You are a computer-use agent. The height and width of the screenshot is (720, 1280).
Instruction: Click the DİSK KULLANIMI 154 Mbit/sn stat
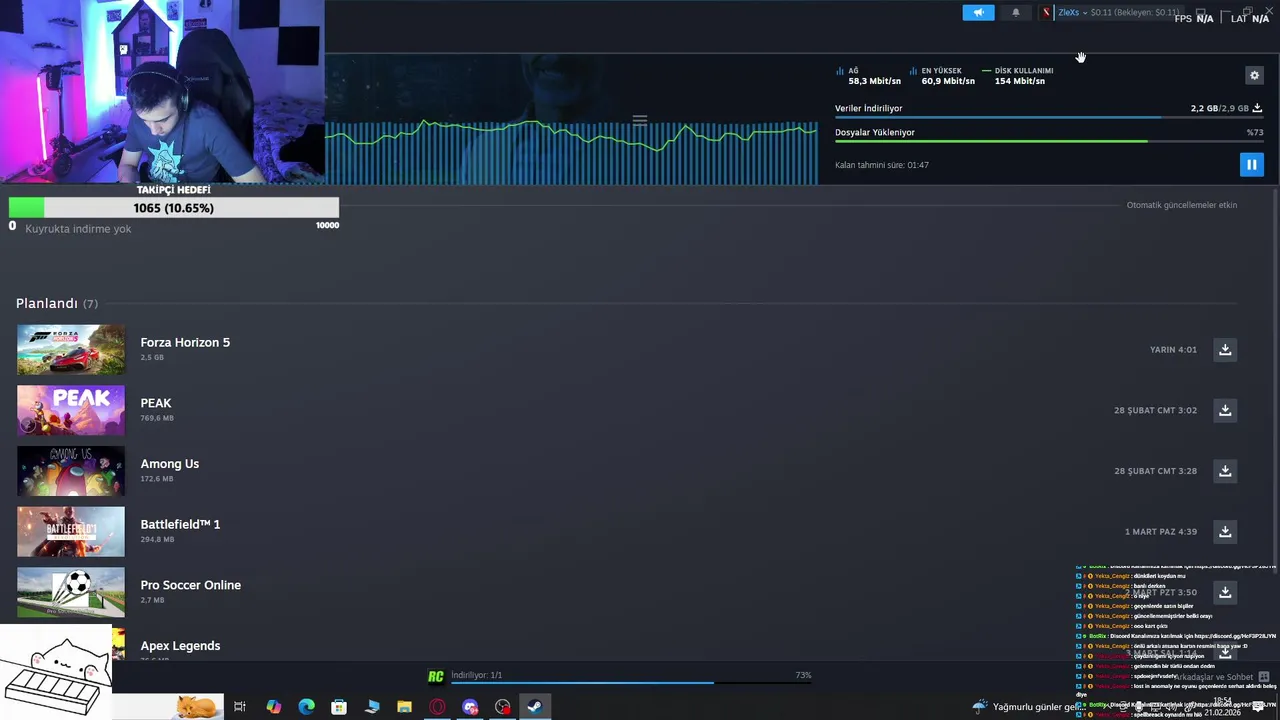(x=1018, y=76)
